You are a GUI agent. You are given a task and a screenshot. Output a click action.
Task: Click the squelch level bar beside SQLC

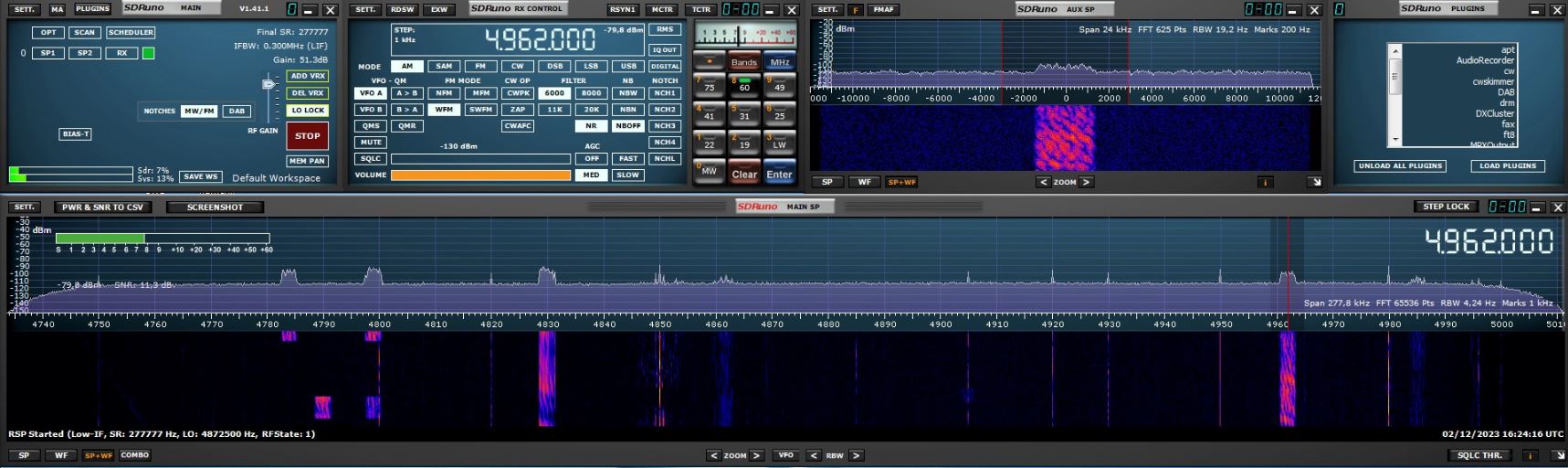point(480,159)
